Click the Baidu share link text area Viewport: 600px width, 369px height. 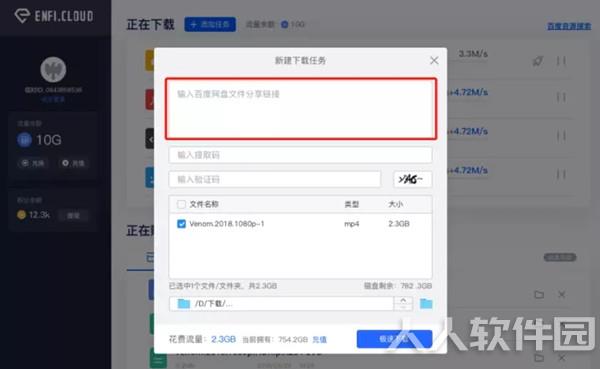301,109
